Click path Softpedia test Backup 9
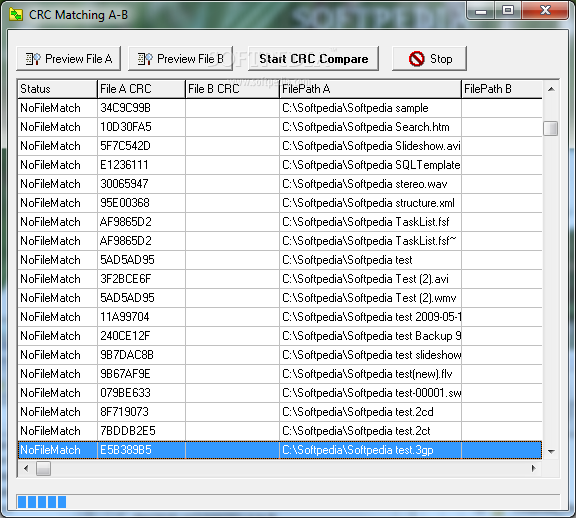Image resolution: width=576 pixels, height=518 pixels. point(371,336)
